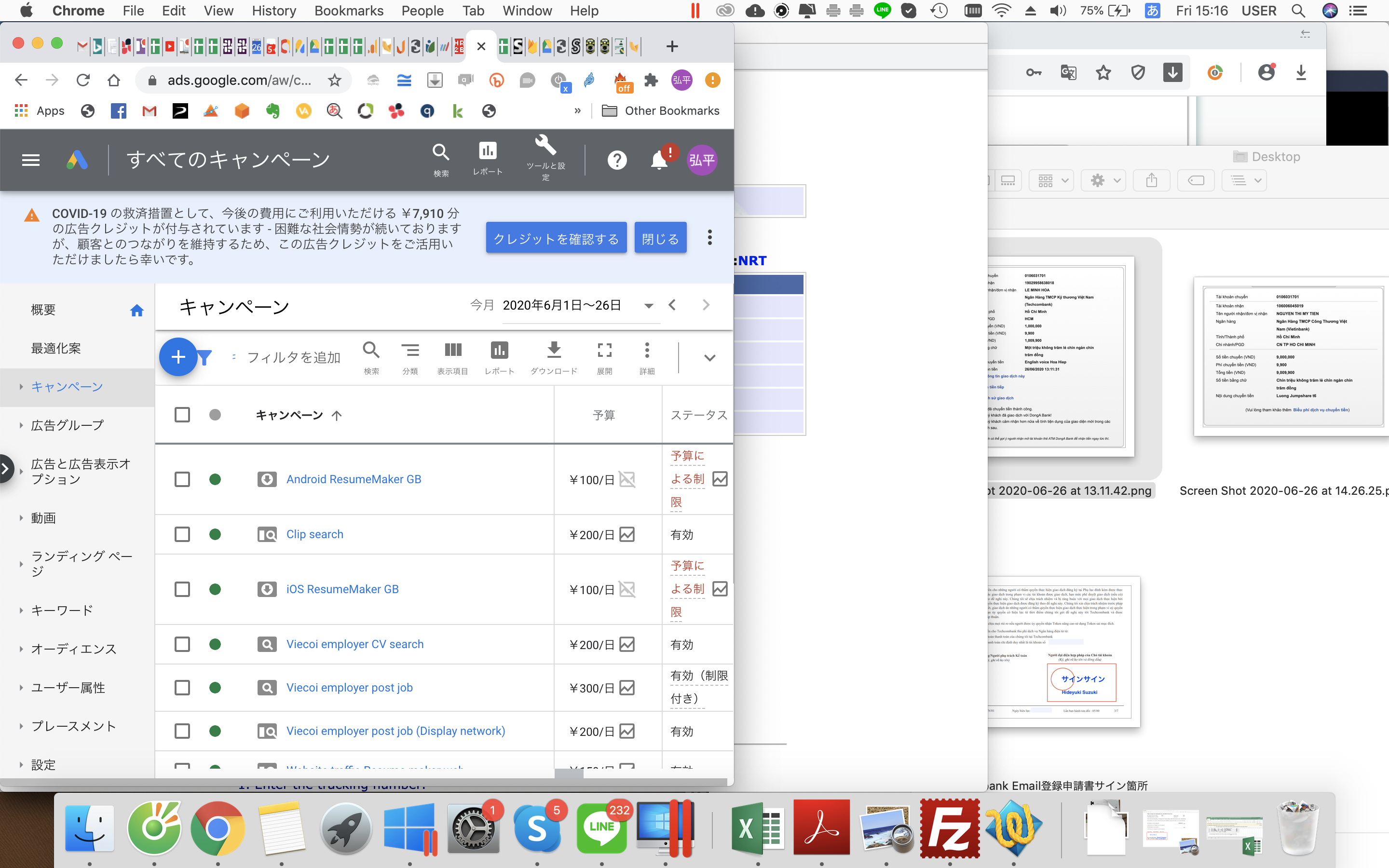Click the blue filter funnel icon
Screen dimensions: 1389x868
(205, 358)
